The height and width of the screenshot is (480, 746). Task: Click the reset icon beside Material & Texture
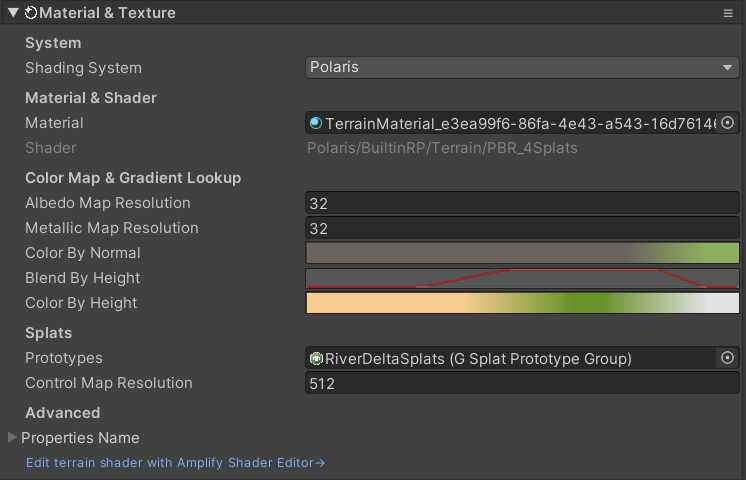pyautogui.click(x=31, y=13)
